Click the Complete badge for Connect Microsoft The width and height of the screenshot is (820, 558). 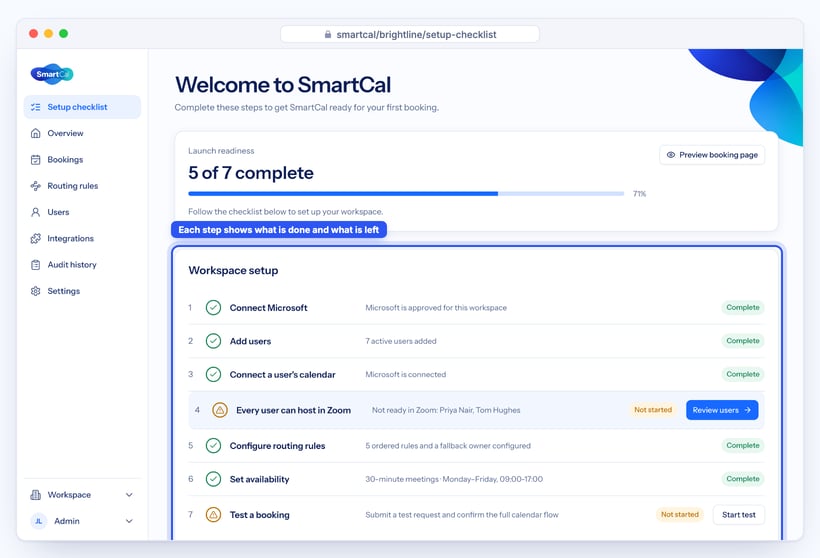click(x=743, y=308)
